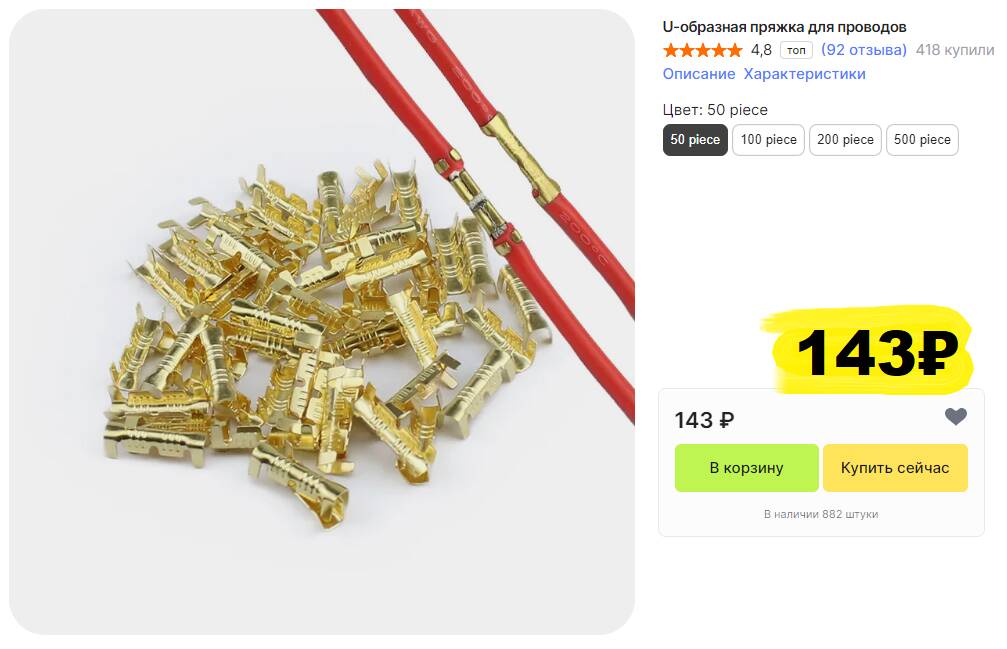Click the 'топ' badge next to rating
Image resolution: width=1007 pixels, height=649 pixels.
pyautogui.click(x=796, y=50)
